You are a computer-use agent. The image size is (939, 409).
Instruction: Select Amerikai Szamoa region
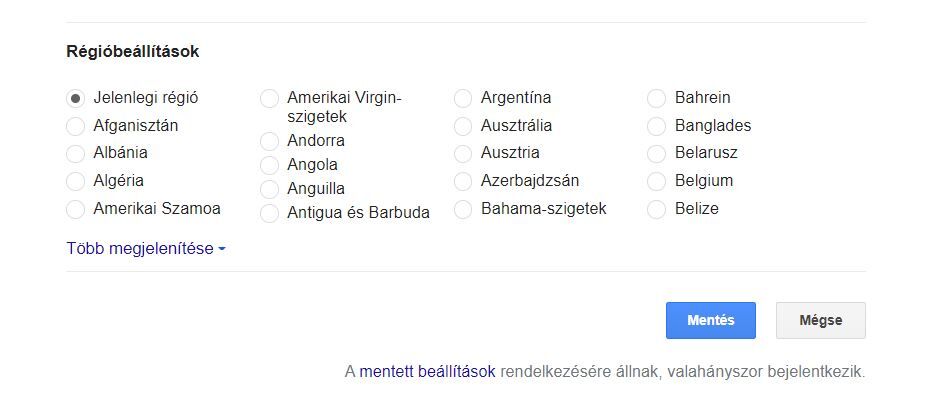click(x=75, y=209)
